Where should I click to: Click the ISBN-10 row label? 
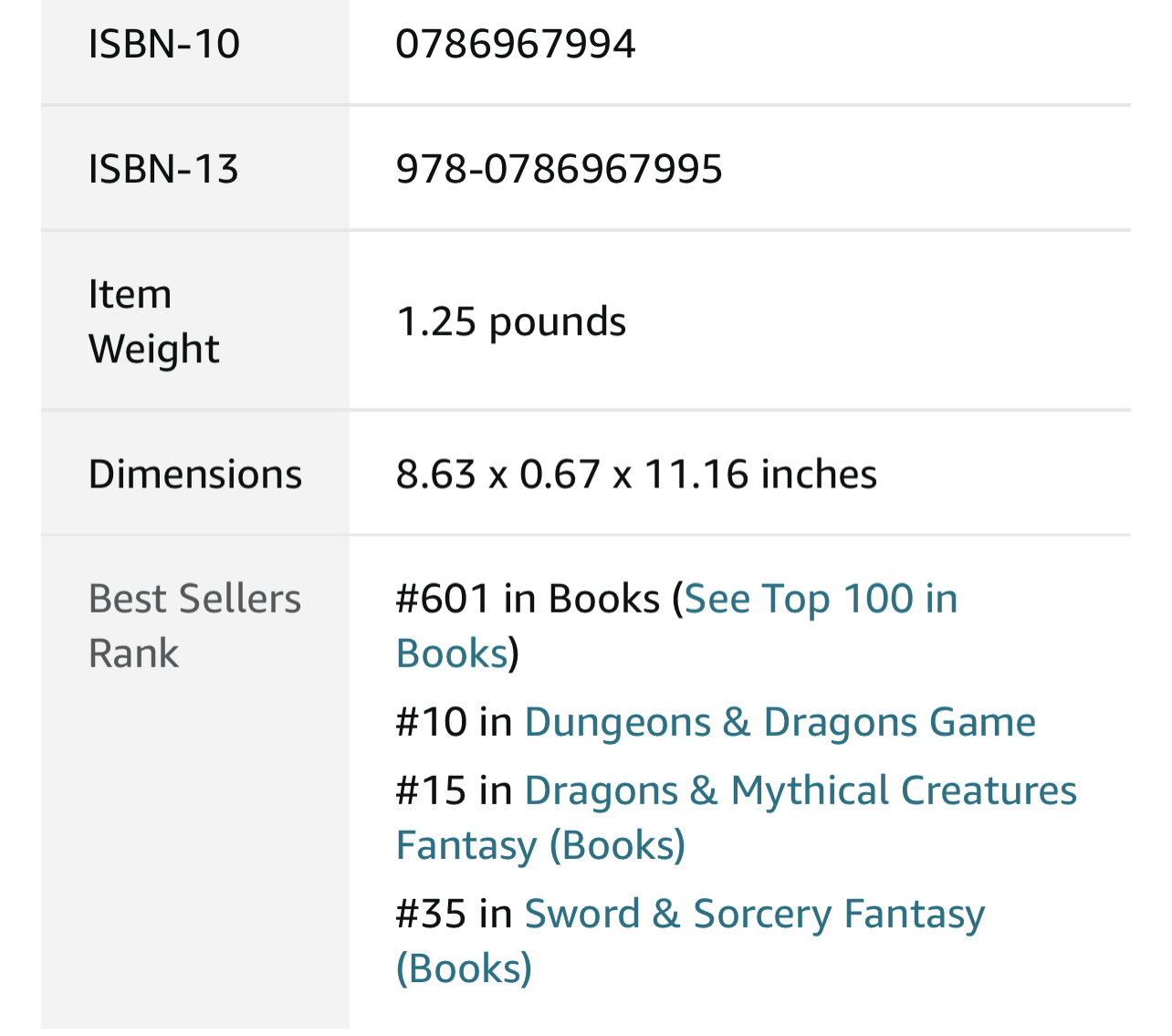point(163,44)
